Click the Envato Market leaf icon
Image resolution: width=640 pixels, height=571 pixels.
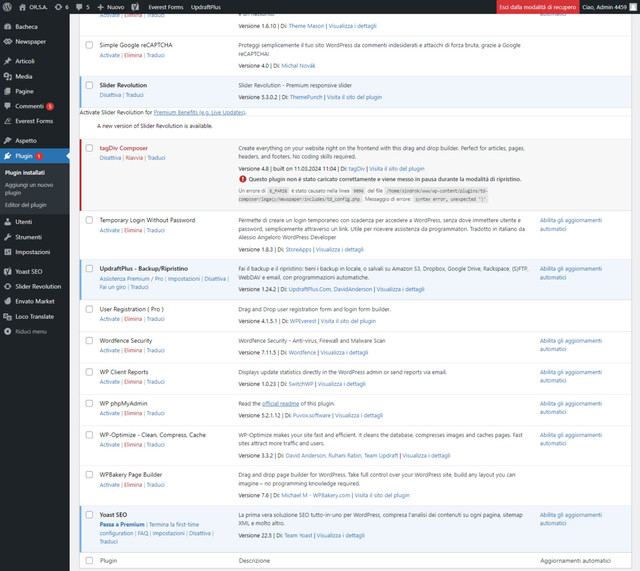(x=8, y=301)
